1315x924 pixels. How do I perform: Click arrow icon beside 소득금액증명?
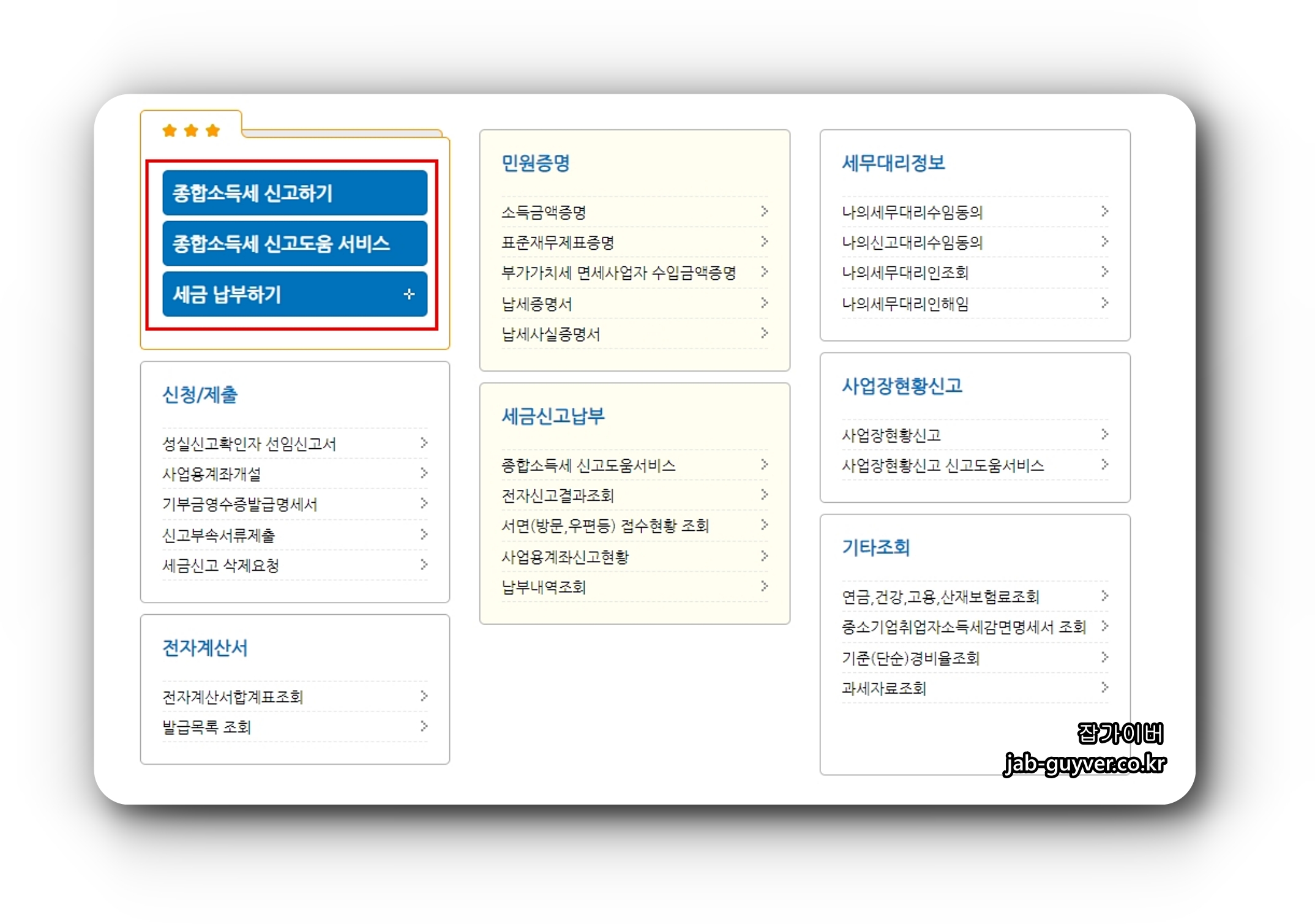(764, 211)
